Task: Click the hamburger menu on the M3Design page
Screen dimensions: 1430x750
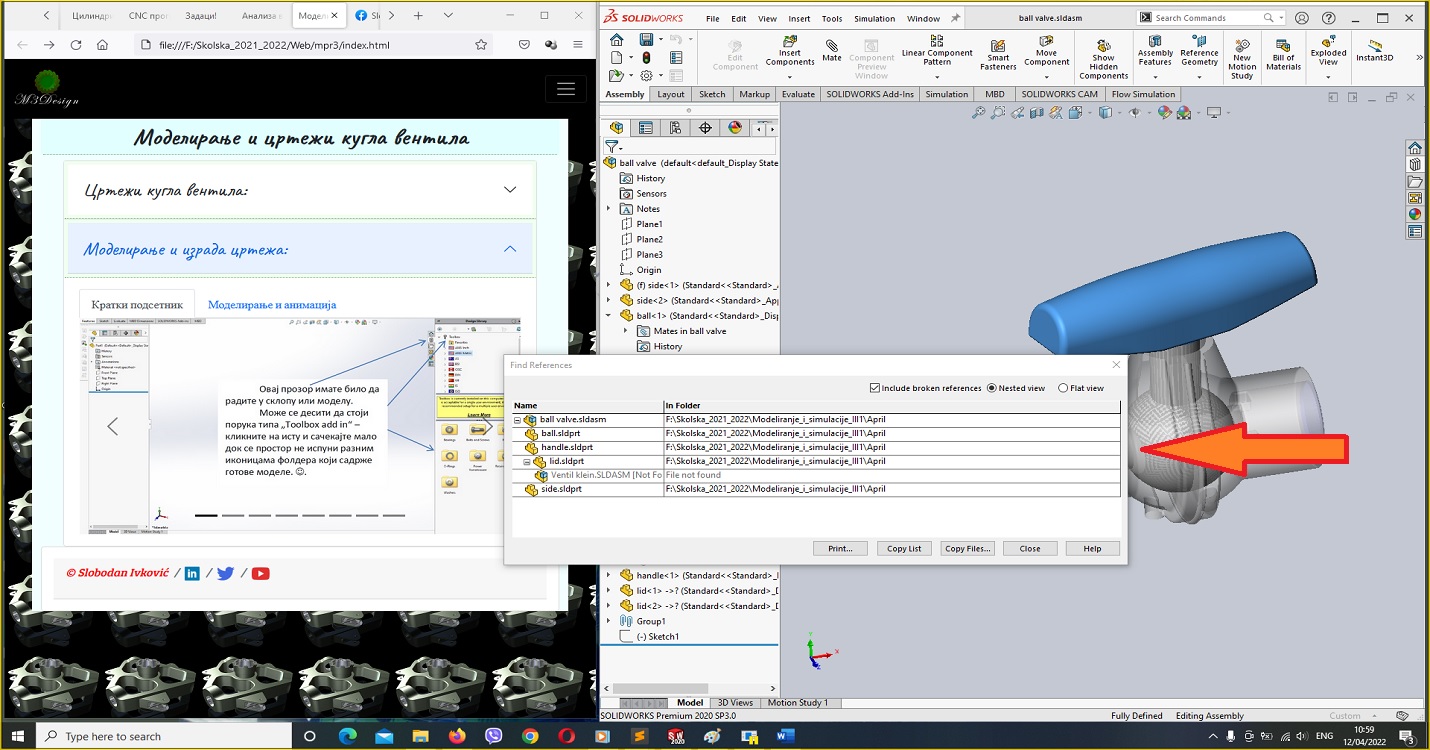Action: pos(566,89)
